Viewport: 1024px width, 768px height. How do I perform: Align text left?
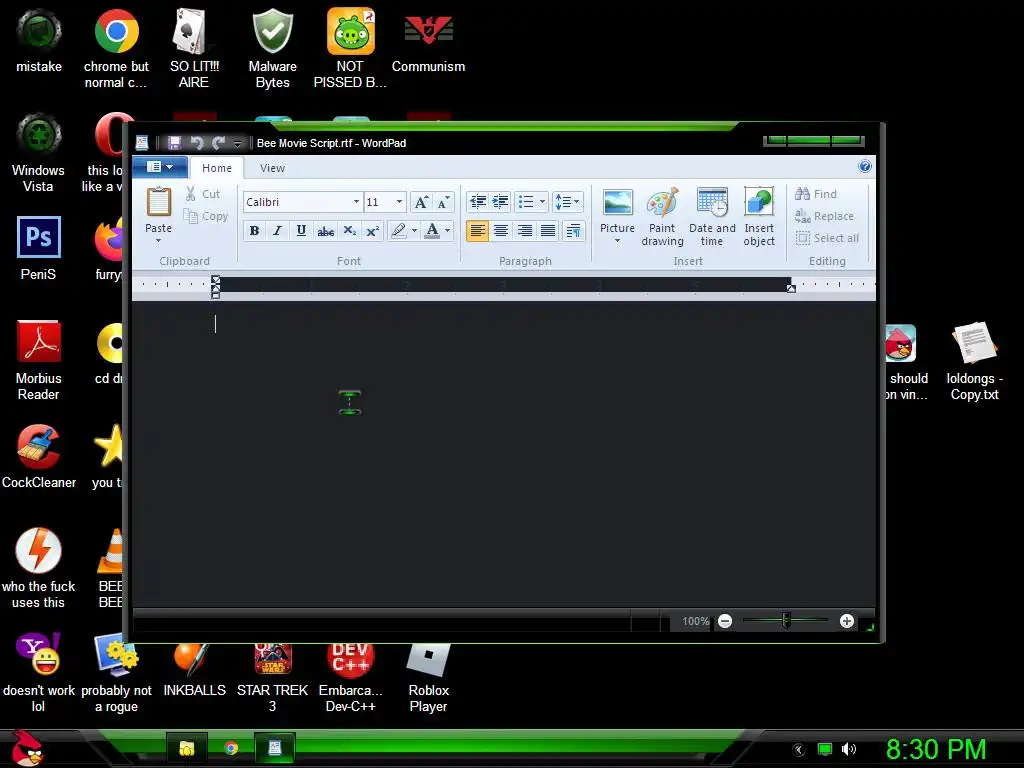click(x=477, y=231)
